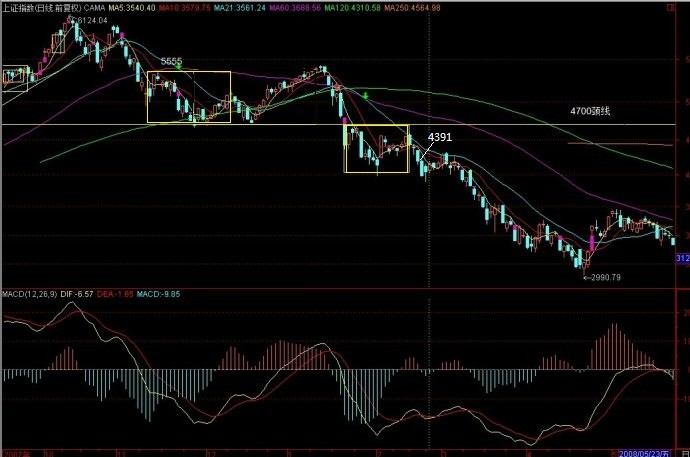
Task: Click the green down arrow near 5555
Action: point(179,75)
